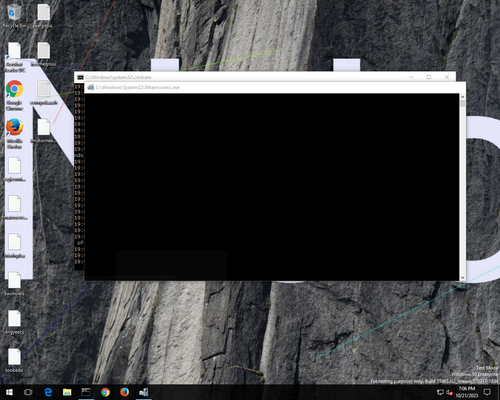Open the cmd.exe window system menu icon
The height and width of the screenshot is (400, 500).
(x=80, y=77)
